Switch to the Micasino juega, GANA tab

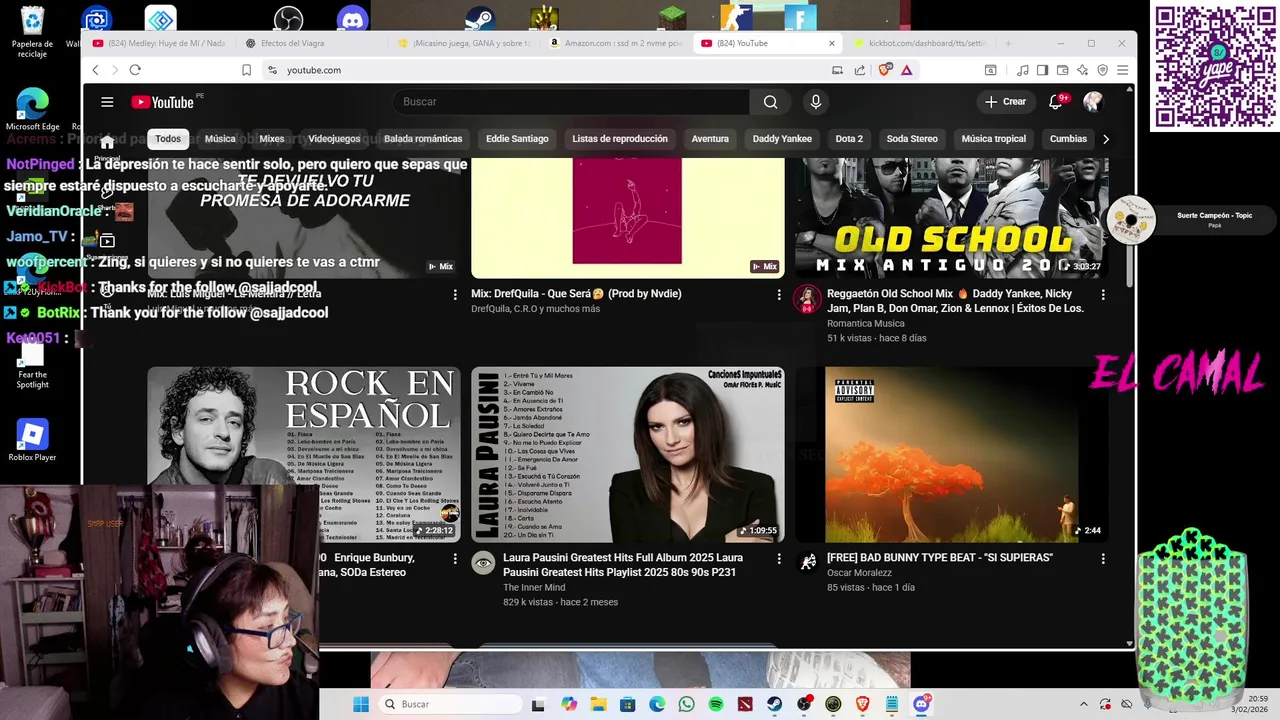point(464,43)
